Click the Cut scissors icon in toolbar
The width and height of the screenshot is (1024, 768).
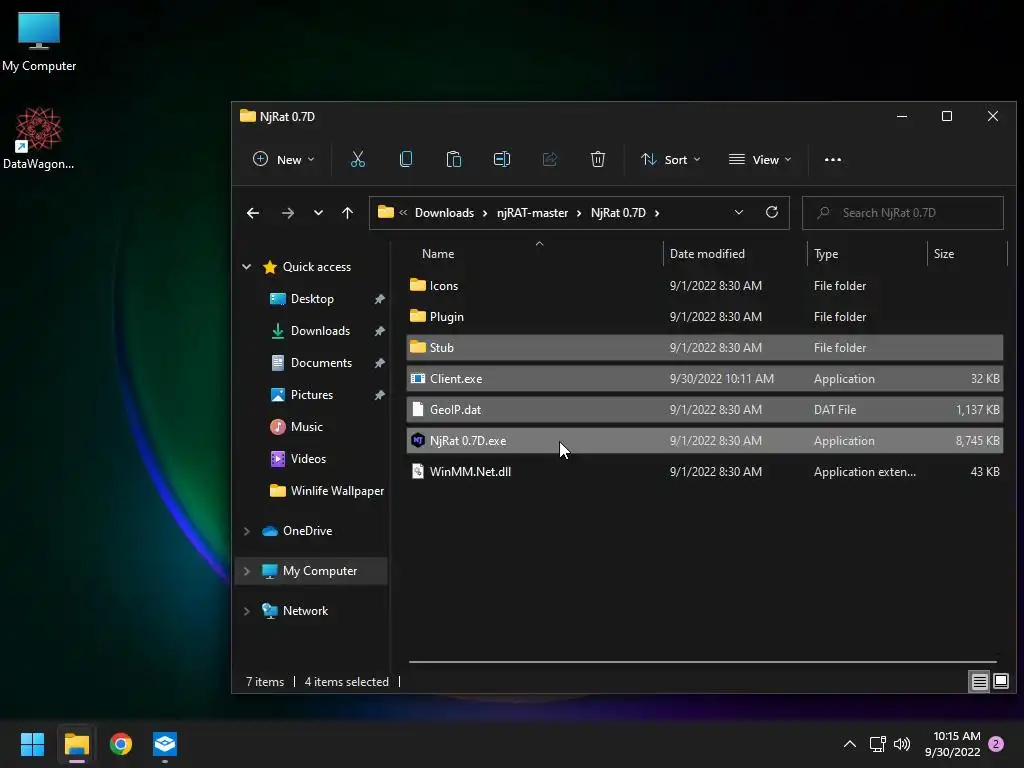tap(357, 159)
